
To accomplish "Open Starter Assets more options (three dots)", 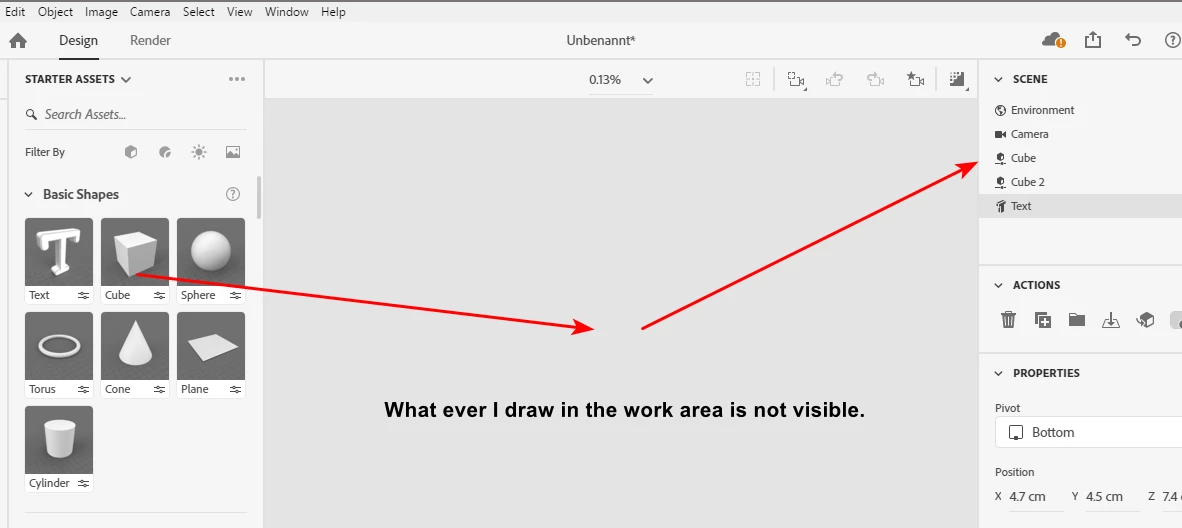I will [237, 79].
